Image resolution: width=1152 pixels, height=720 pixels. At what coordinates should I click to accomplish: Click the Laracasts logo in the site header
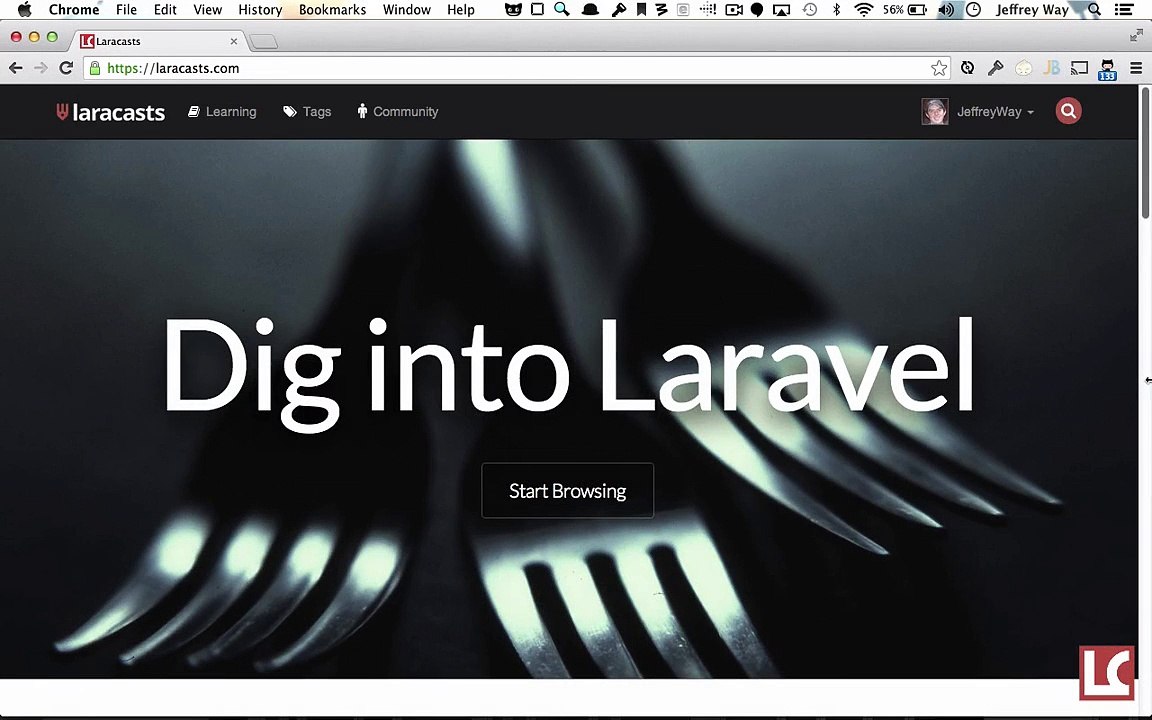[111, 112]
